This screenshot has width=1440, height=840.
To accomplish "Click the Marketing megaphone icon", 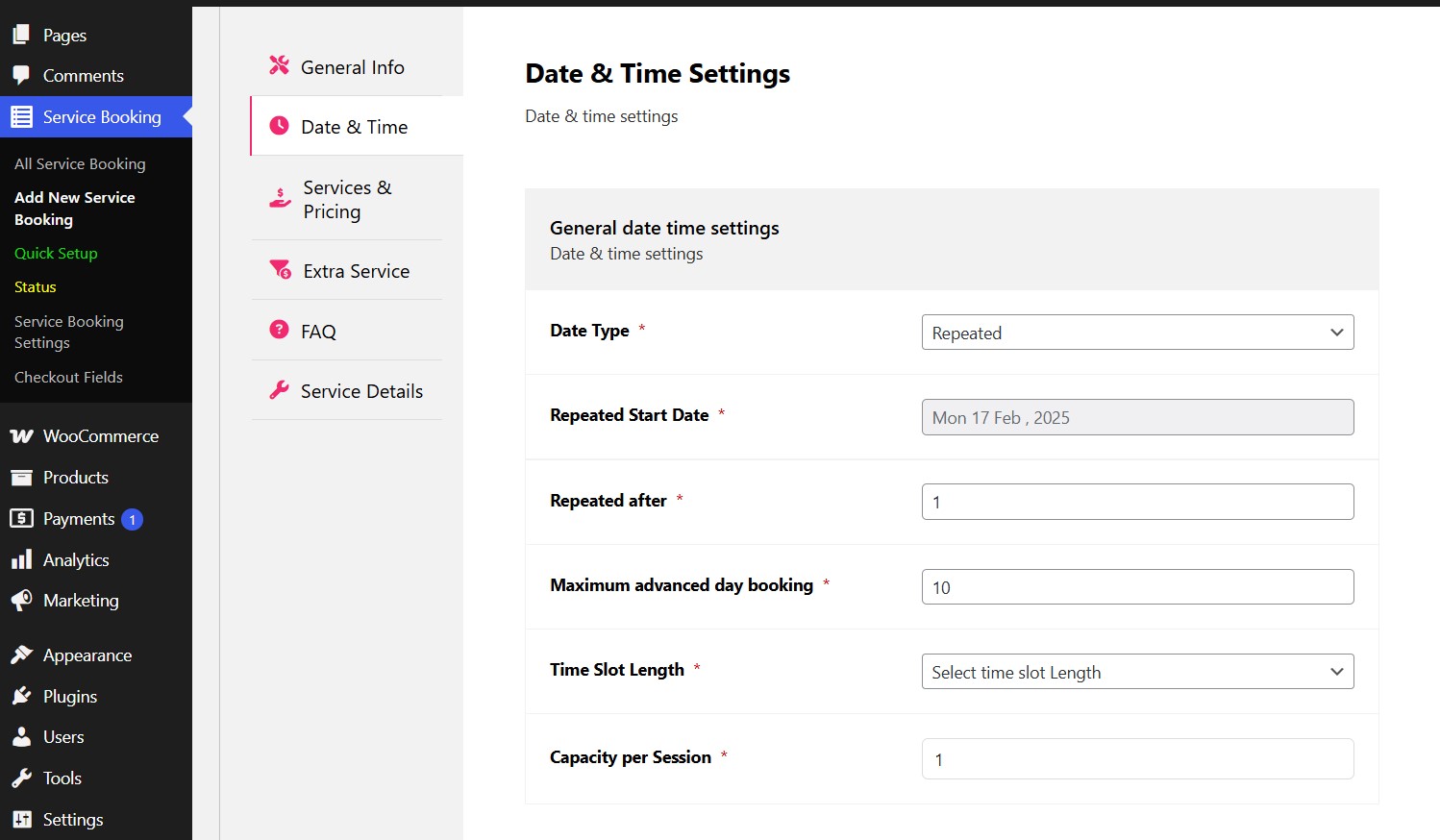I will [x=21, y=600].
